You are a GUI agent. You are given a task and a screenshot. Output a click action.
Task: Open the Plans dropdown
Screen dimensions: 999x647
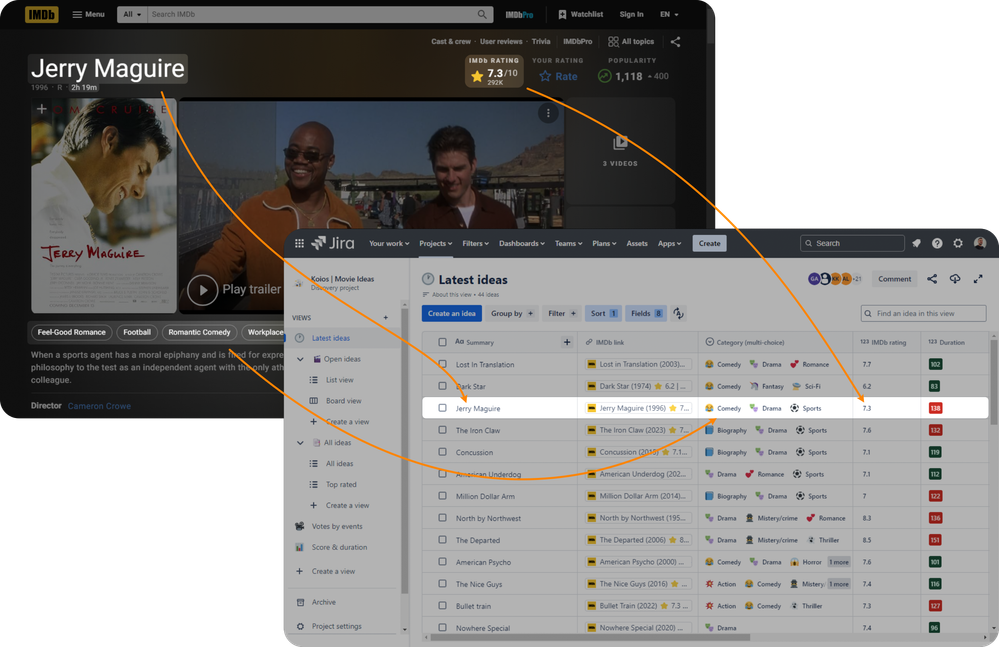[604, 243]
